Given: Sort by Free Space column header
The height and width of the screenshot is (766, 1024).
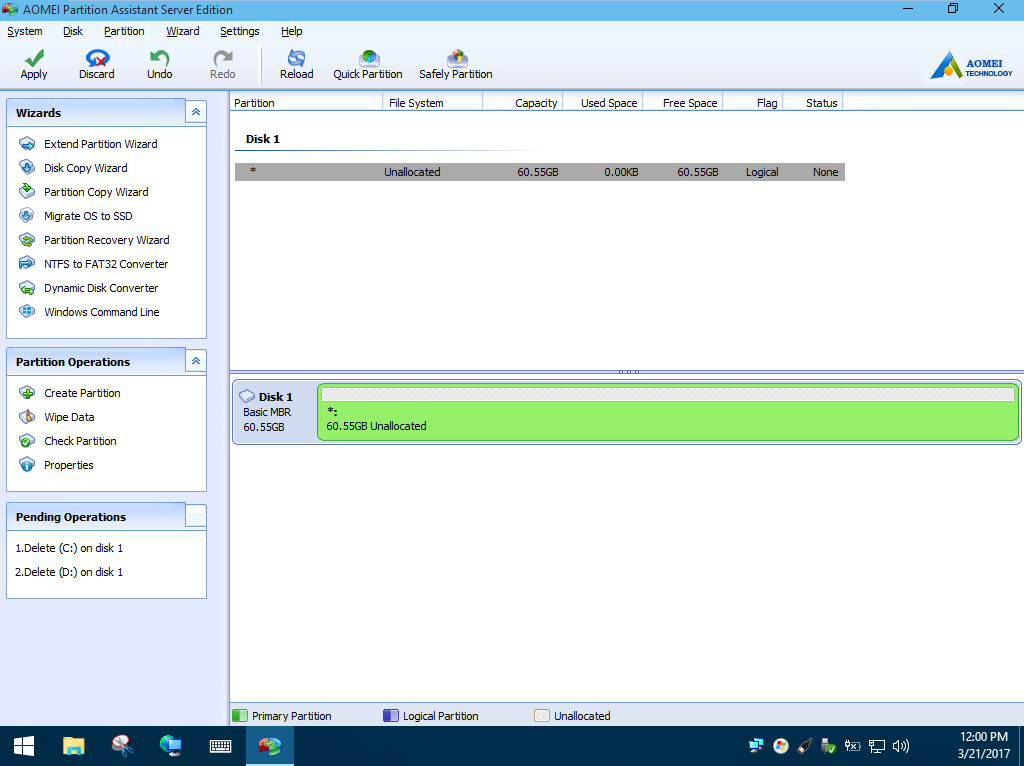Looking at the screenshot, I should tap(683, 103).
